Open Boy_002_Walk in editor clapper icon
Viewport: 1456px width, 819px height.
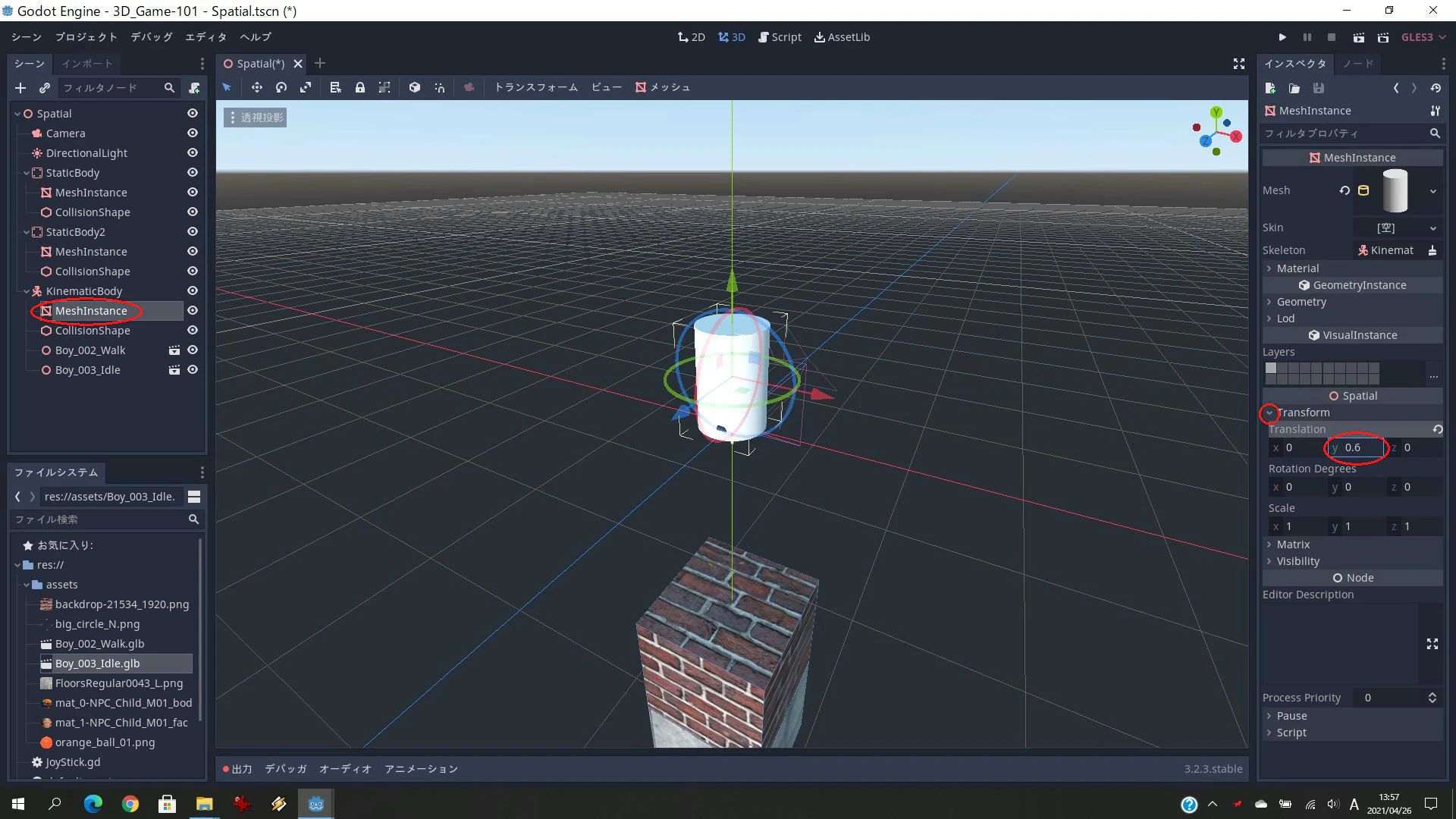(x=174, y=350)
